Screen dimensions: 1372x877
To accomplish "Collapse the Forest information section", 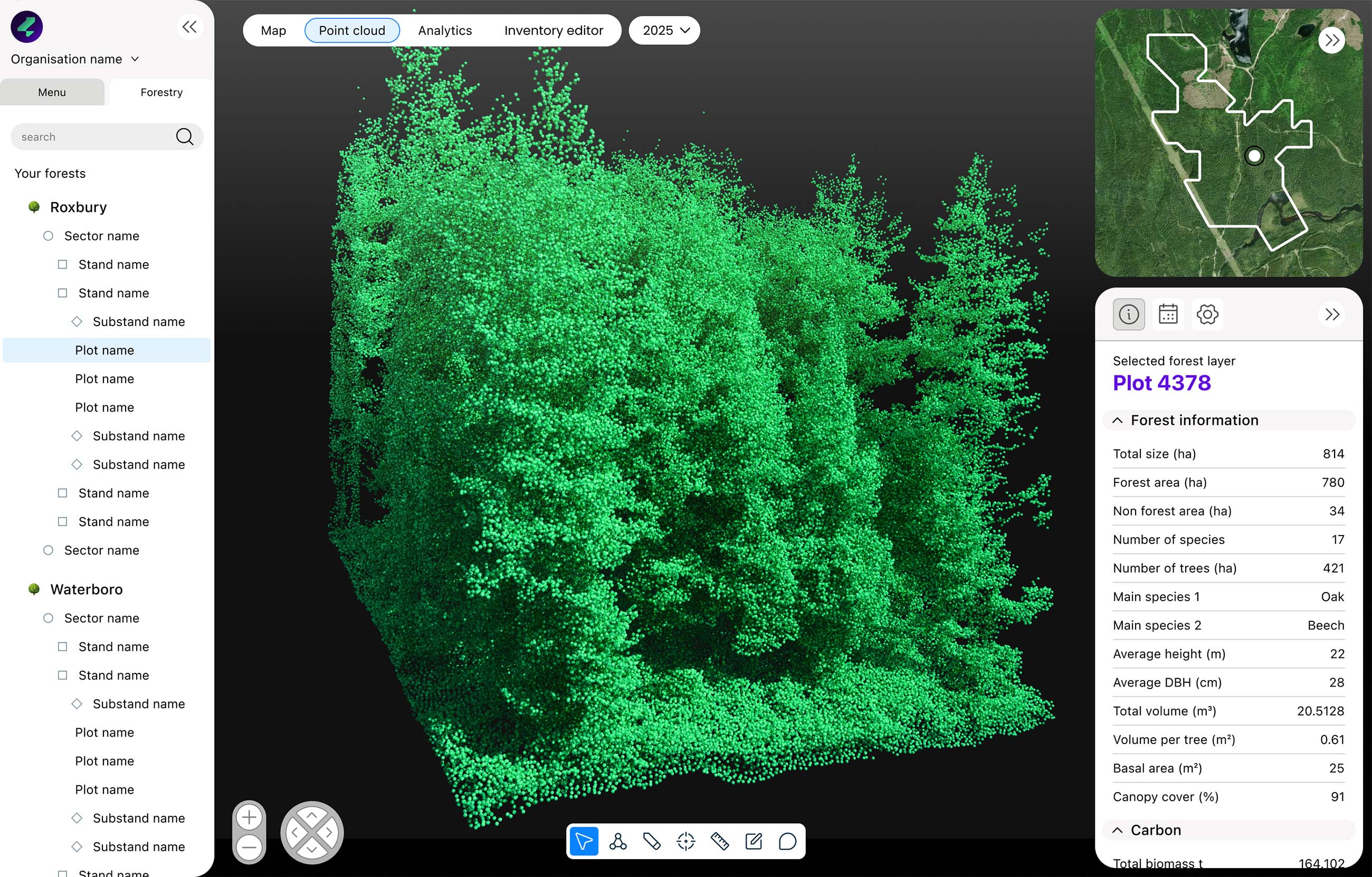I will 1117,421.
